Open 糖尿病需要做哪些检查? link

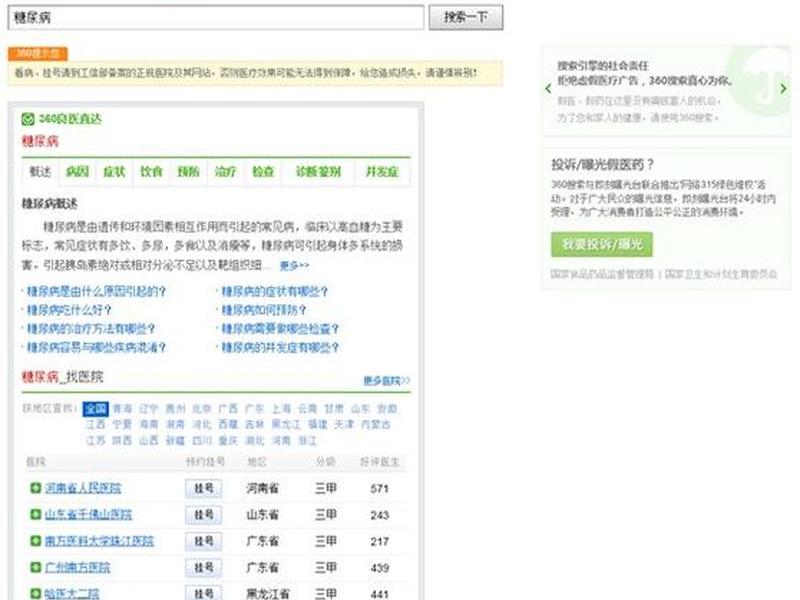[280, 329]
